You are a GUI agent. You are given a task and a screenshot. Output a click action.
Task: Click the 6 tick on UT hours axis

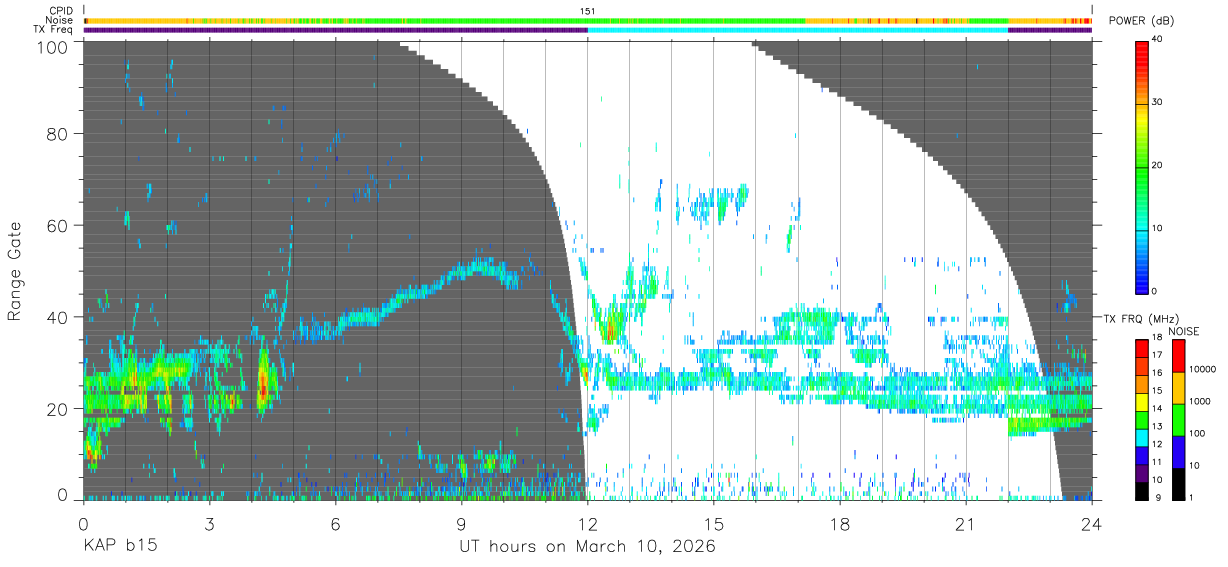click(x=335, y=523)
